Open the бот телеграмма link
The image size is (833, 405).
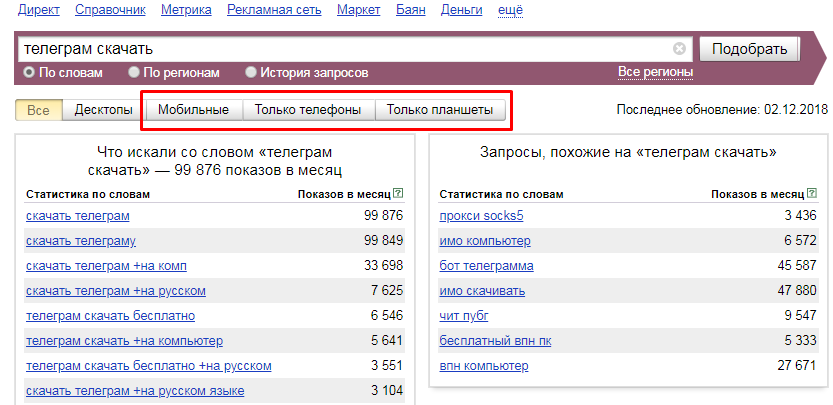point(487,266)
